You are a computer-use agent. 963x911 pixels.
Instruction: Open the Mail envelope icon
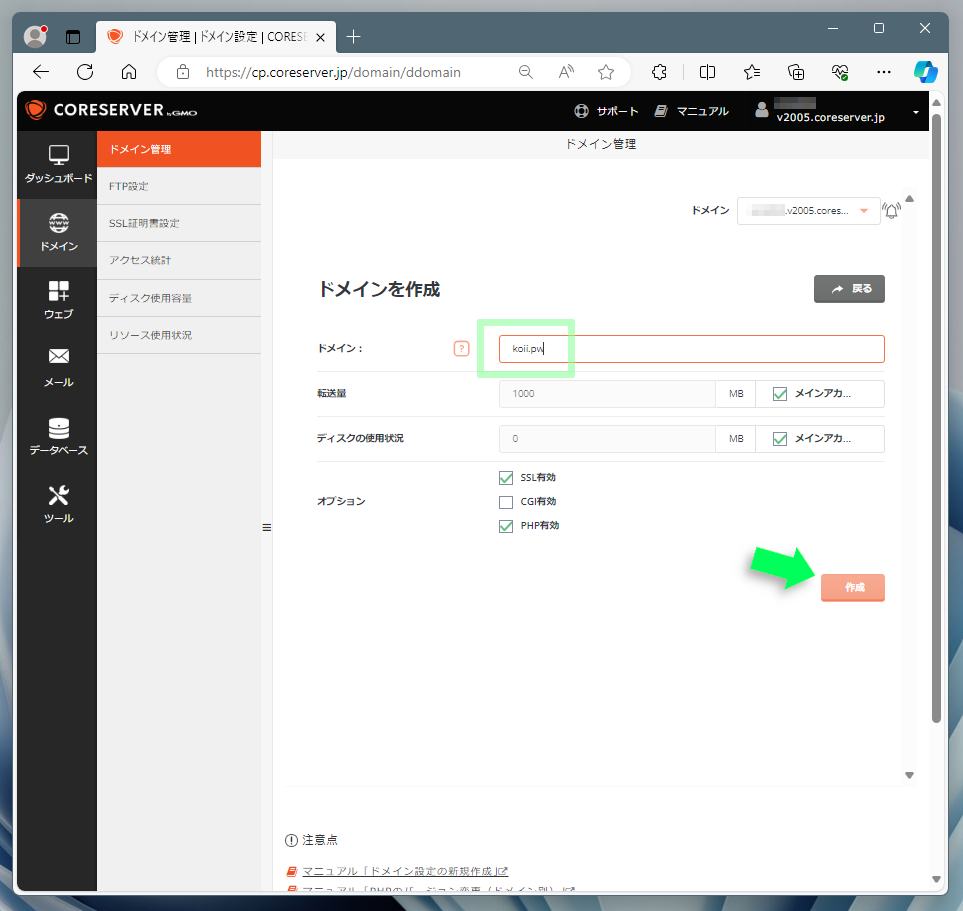pos(58,356)
